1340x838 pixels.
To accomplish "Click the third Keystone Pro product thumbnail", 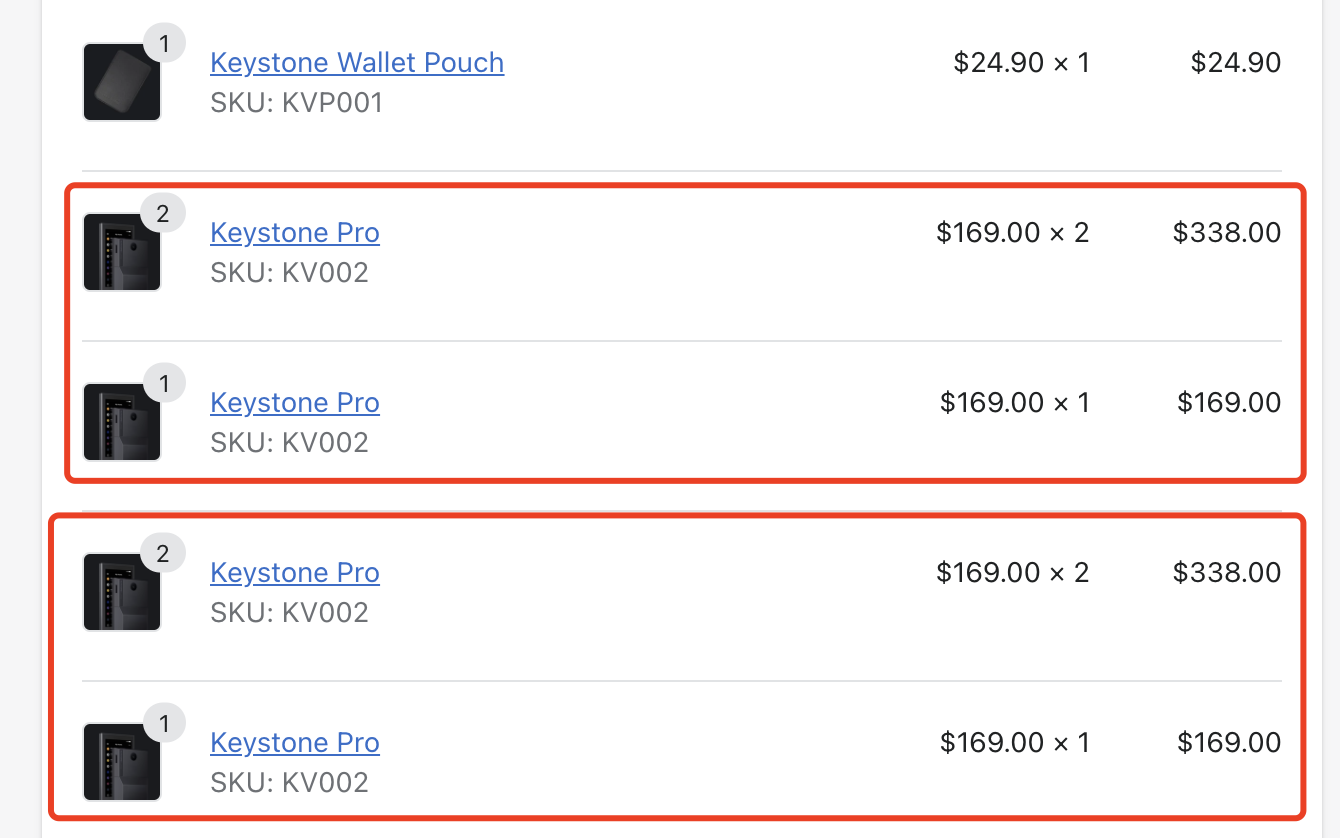I will (x=121, y=592).
